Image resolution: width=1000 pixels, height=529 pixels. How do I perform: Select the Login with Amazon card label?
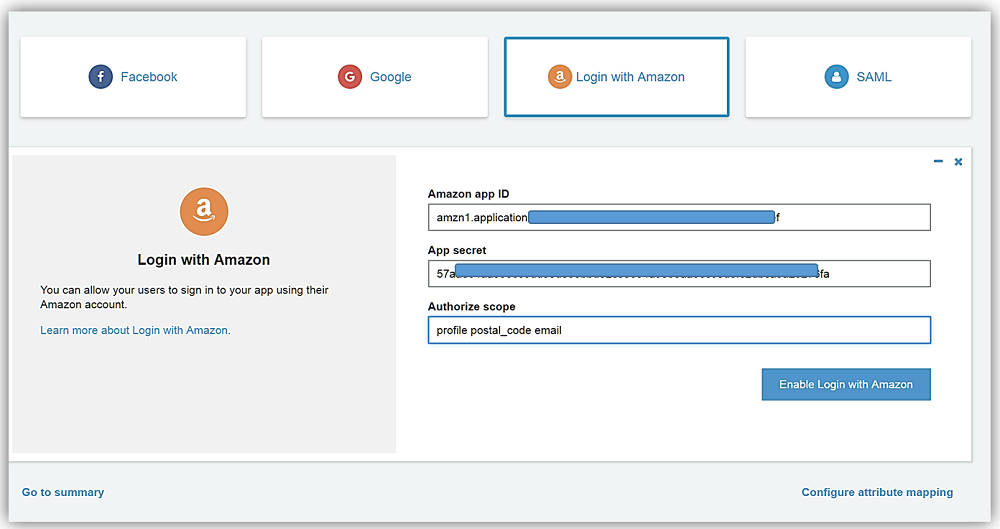click(630, 77)
